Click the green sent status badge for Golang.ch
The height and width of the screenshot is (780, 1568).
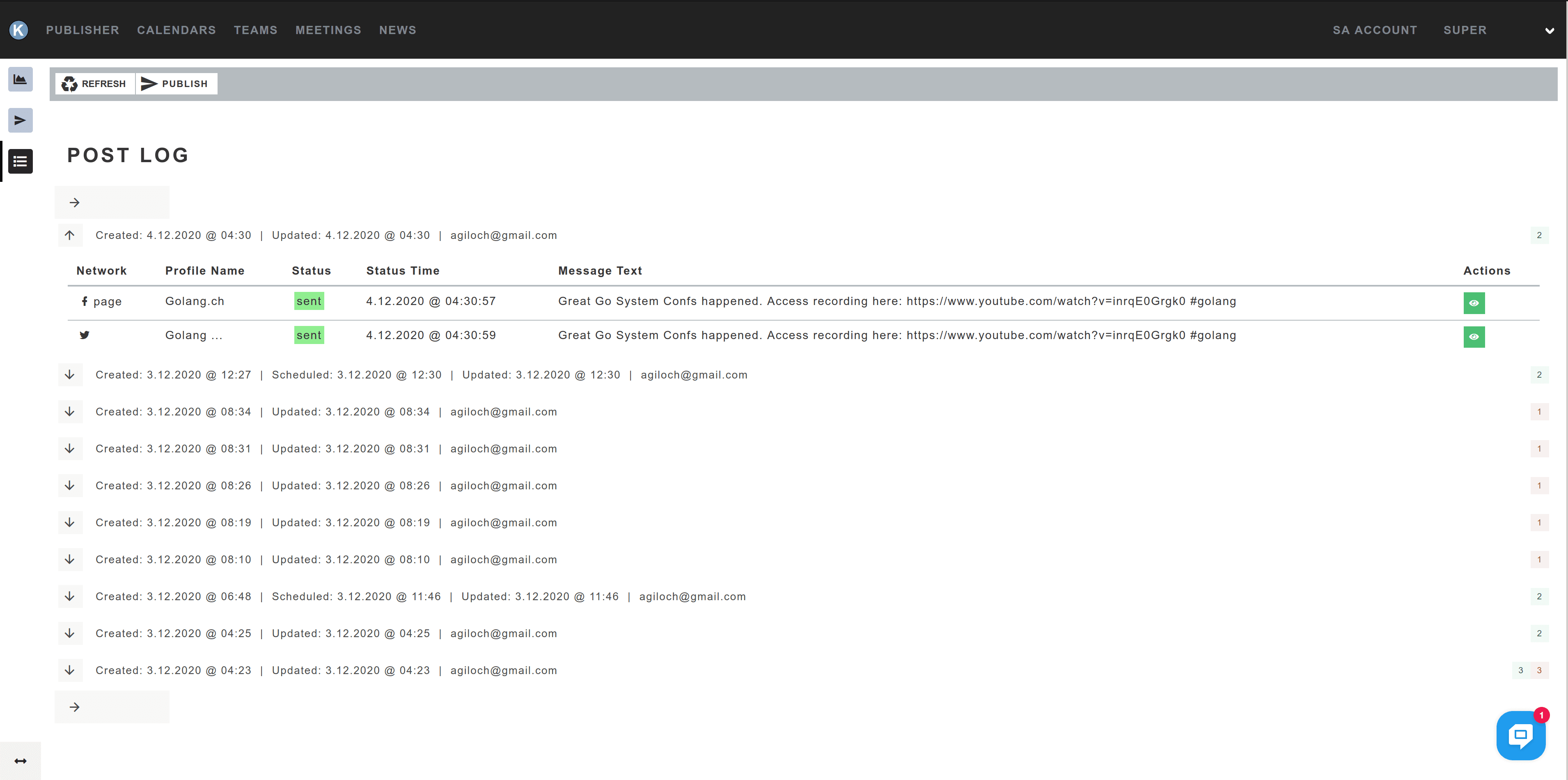coord(309,301)
